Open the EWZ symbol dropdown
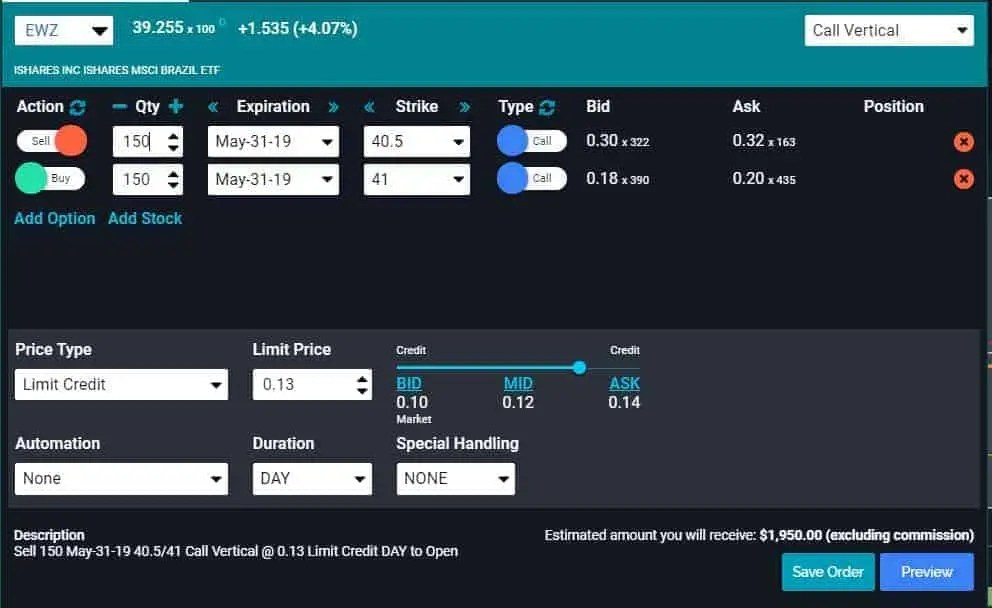This screenshot has width=992, height=608. pyautogui.click(x=63, y=30)
